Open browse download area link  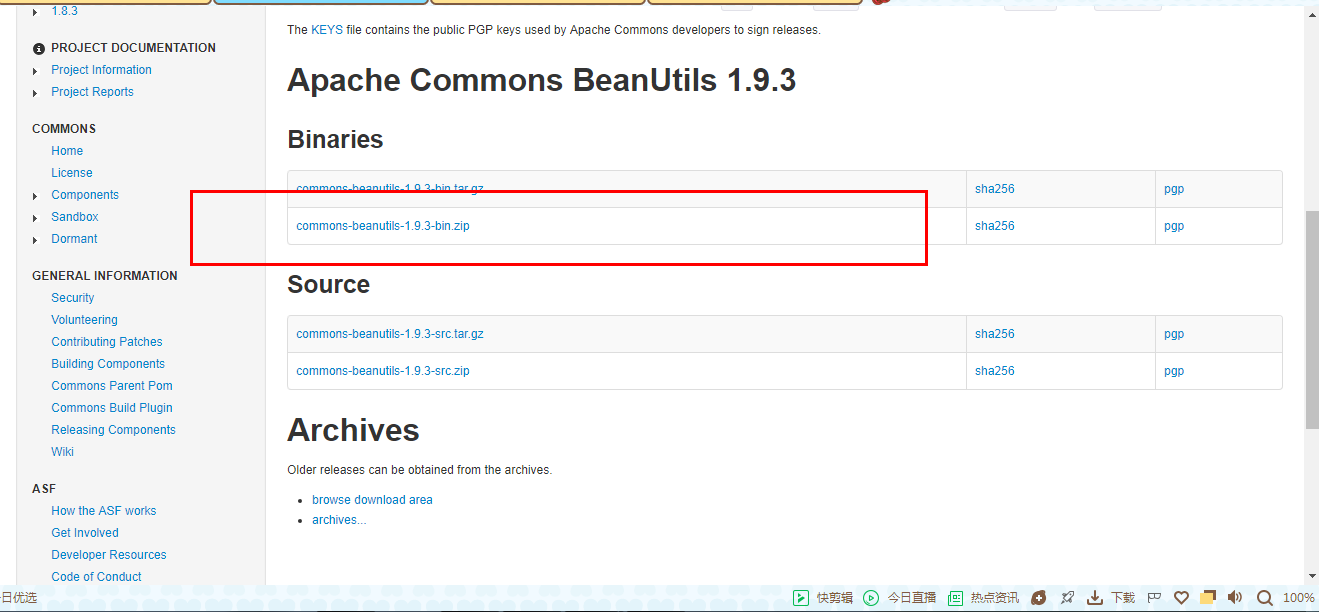point(372,500)
